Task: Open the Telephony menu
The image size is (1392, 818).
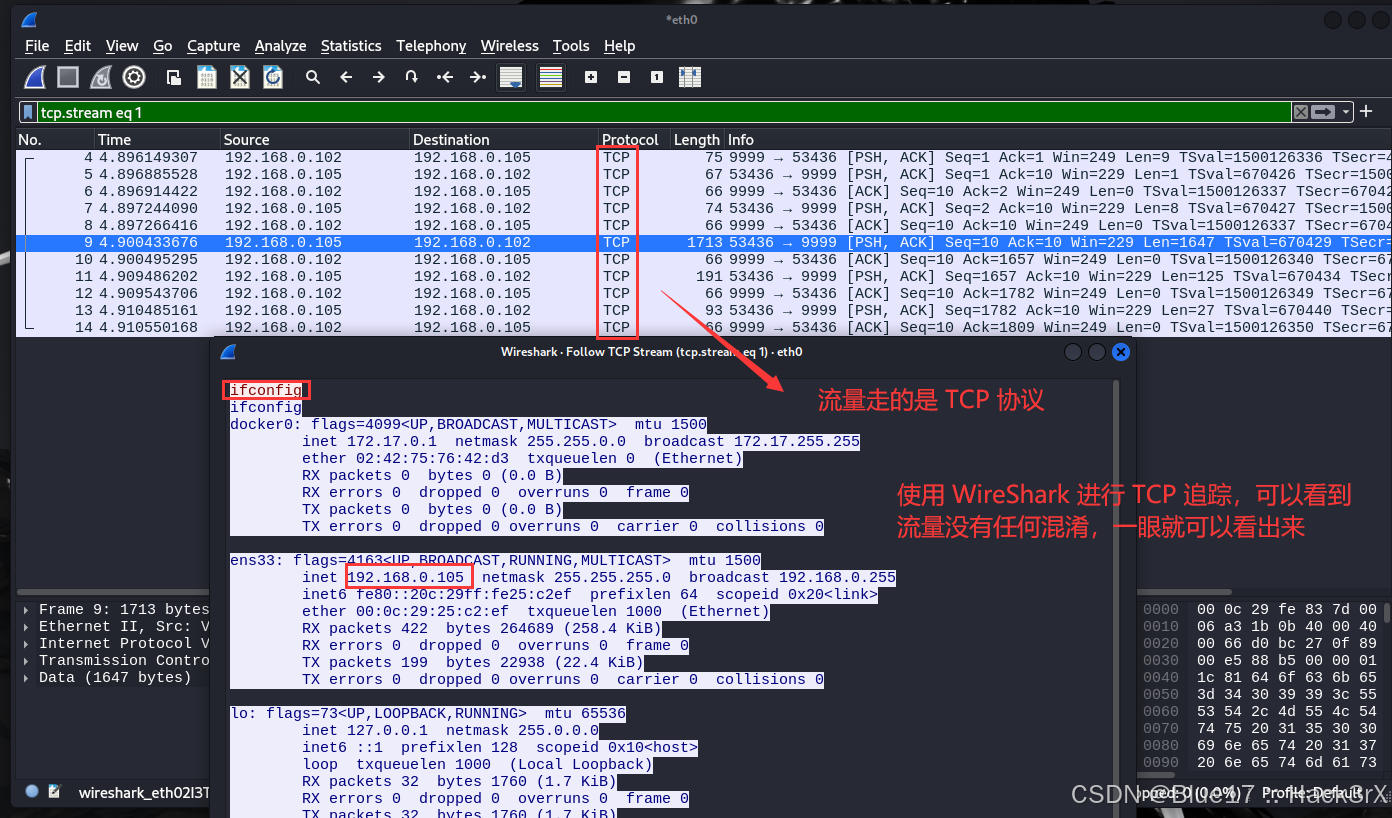Action: pos(431,46)
